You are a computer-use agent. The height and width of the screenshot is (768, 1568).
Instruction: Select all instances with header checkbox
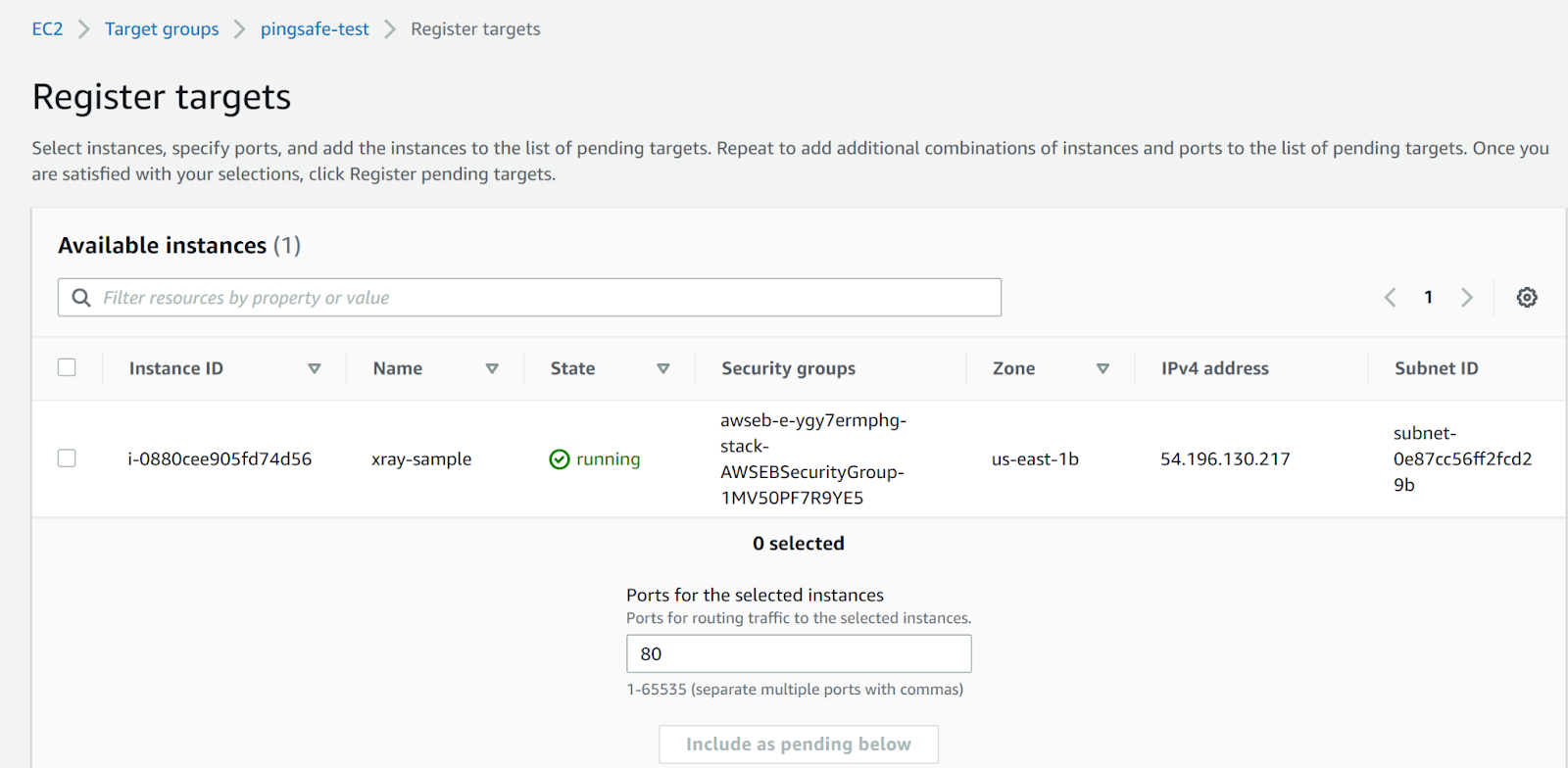click(x=67, y=367)
